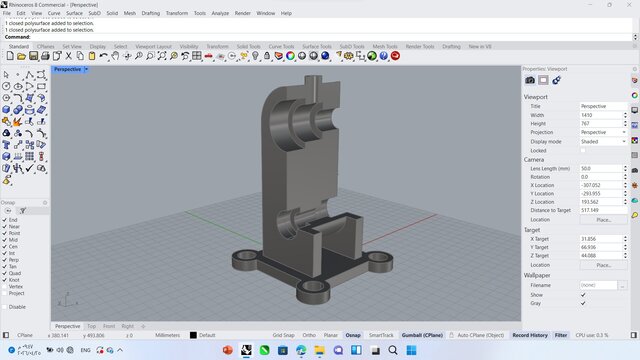
Task: Open the Analyze menu
Action: click(220, 13)
